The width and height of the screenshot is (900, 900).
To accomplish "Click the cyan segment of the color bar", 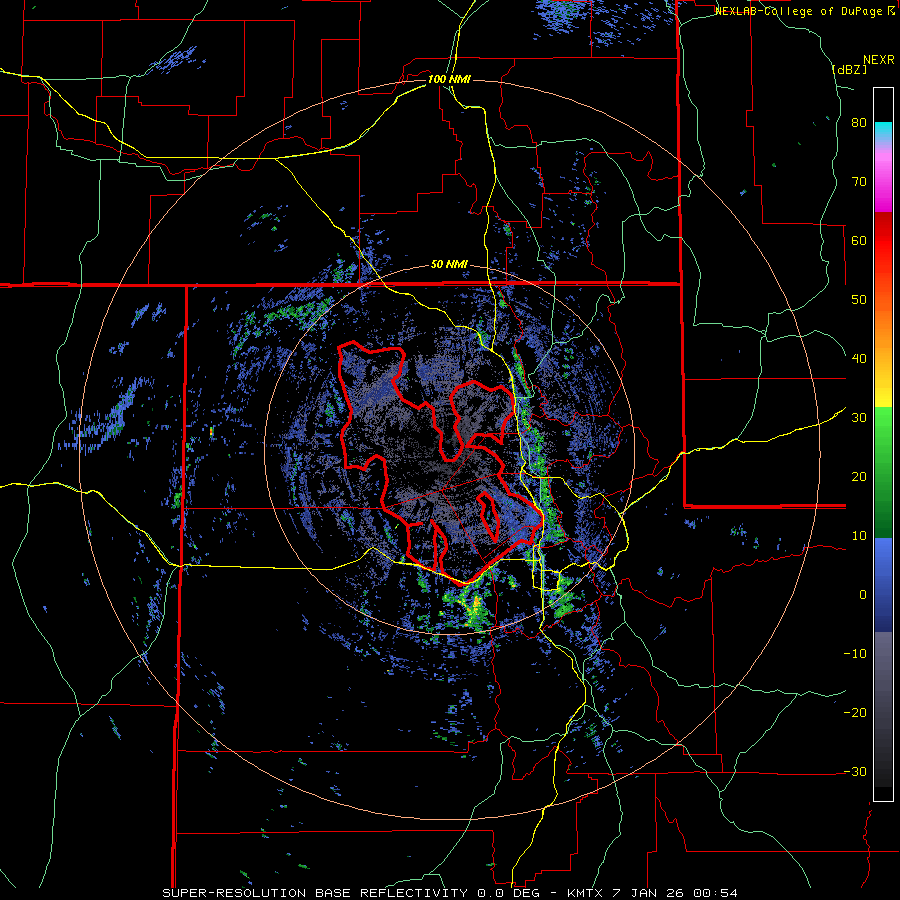I will click(x=883, y=131).
